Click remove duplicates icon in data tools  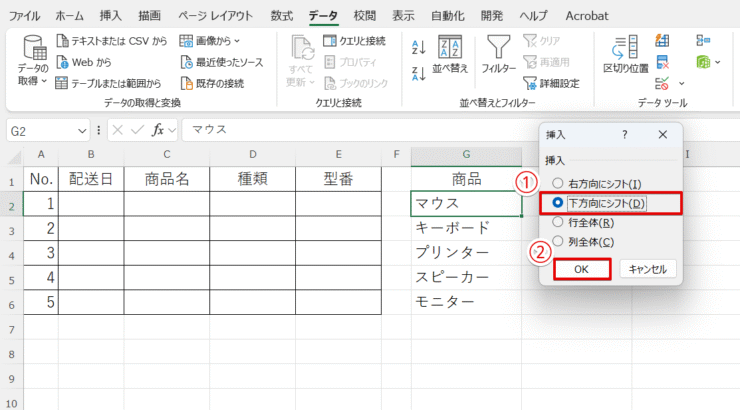[662, 62]
